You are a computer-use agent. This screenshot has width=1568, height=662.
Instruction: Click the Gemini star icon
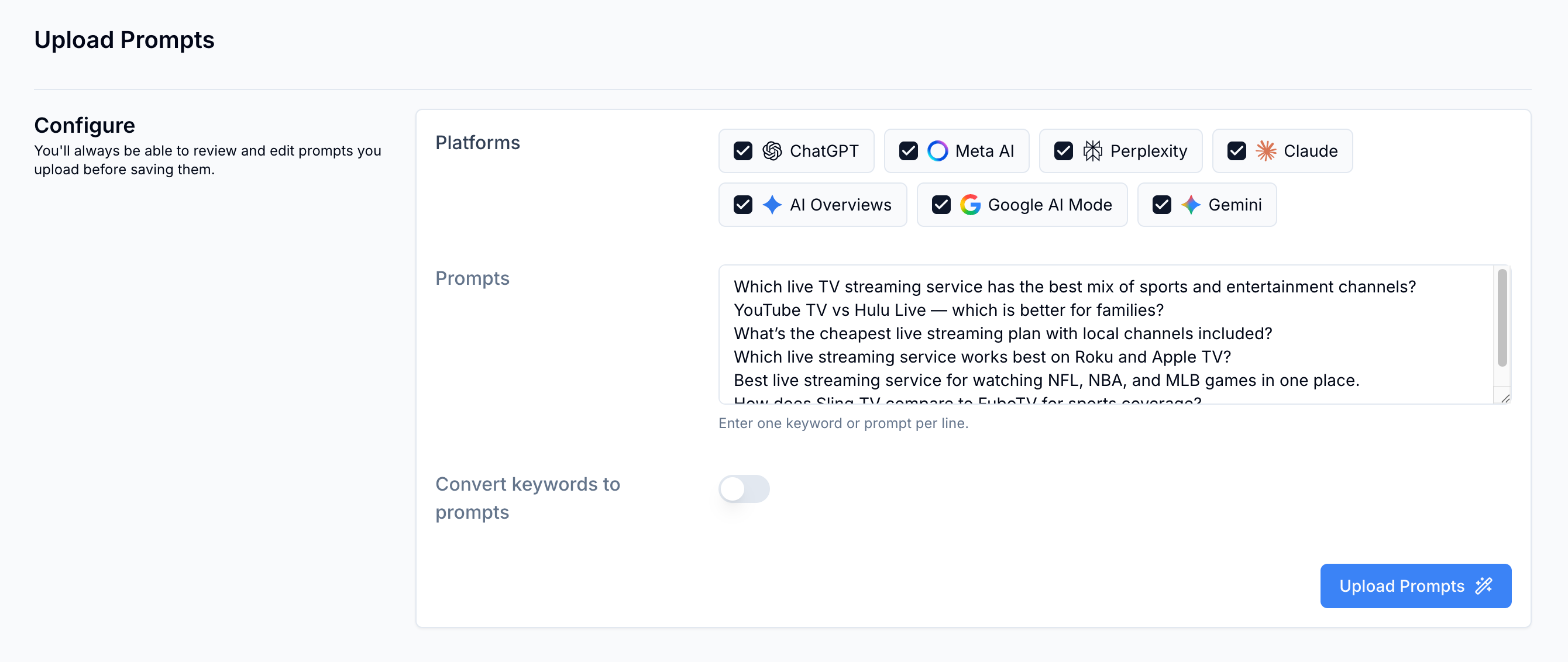click(1191, 205)
